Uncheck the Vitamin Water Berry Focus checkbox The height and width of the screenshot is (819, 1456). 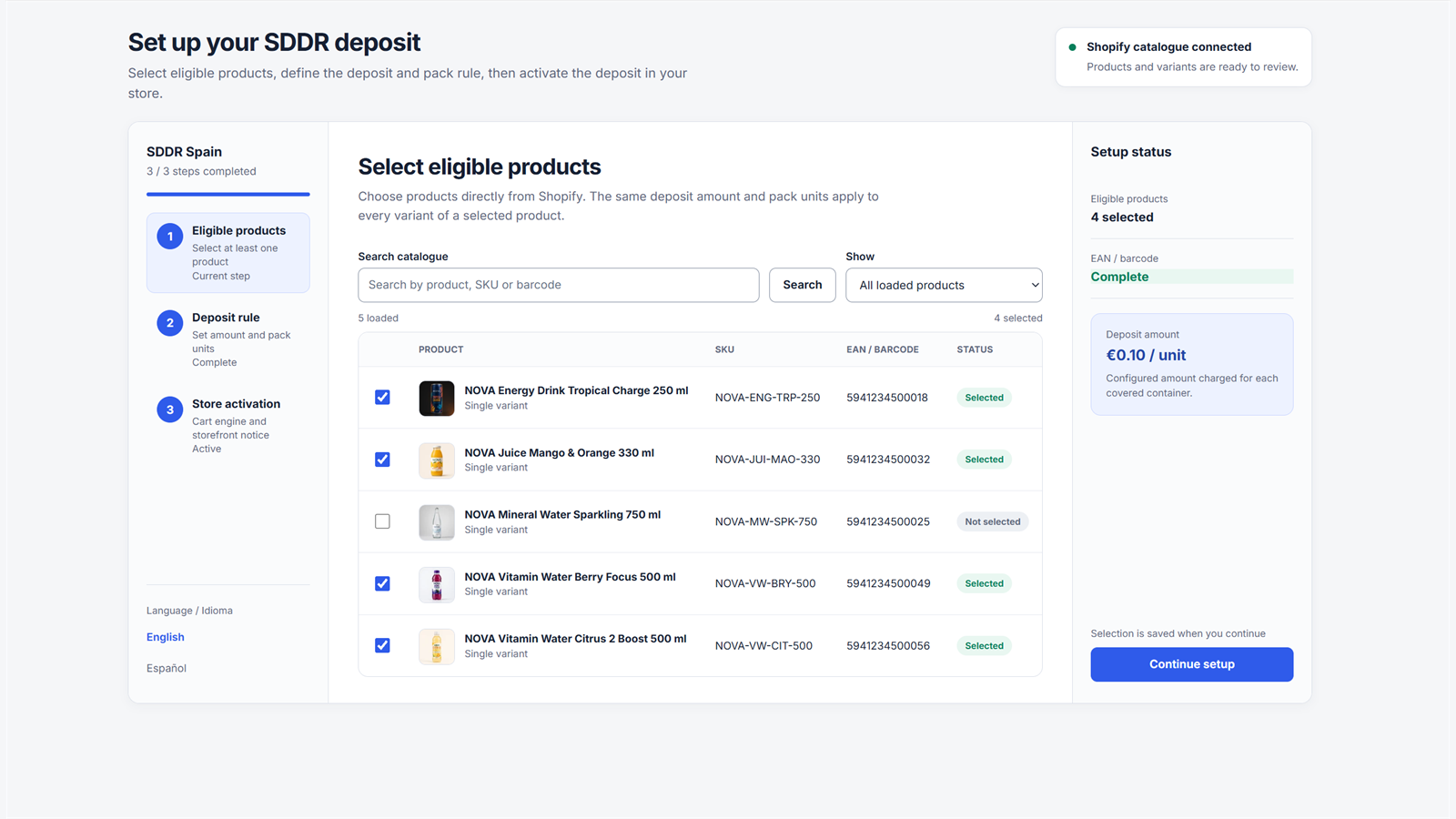pos(382,583)
